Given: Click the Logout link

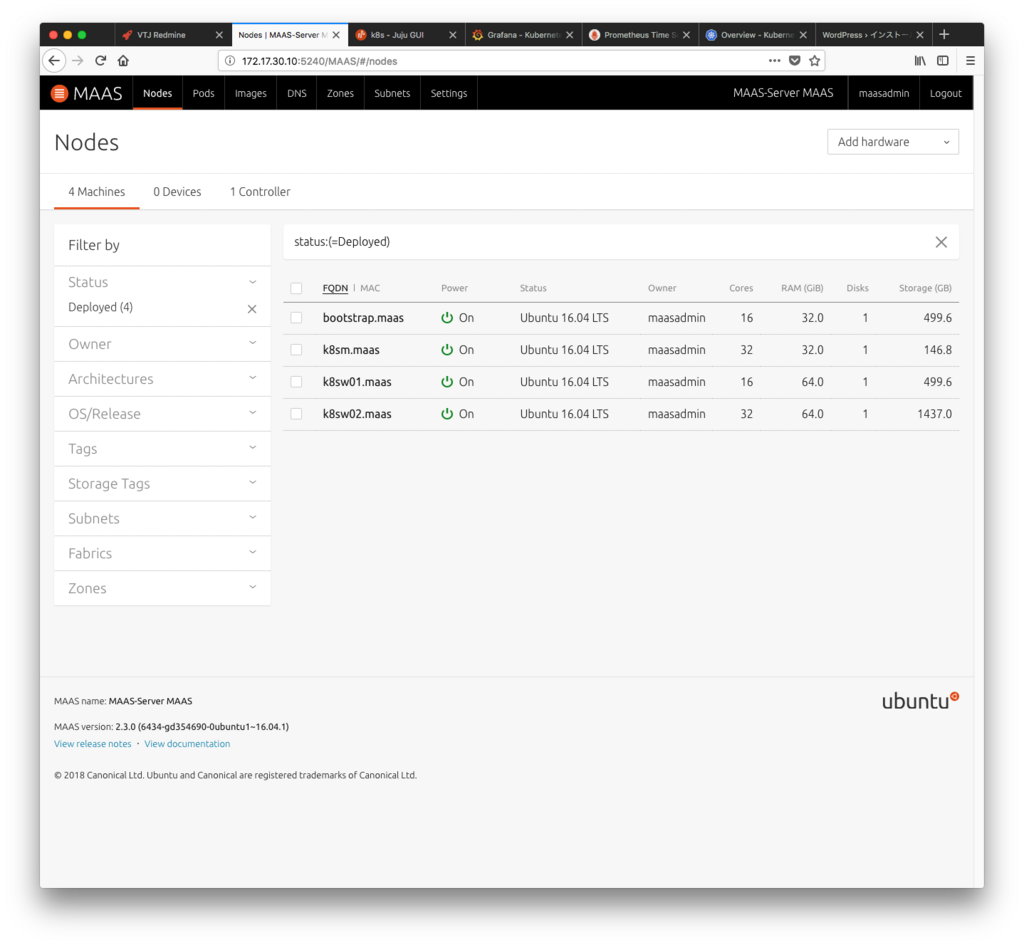Looking at the screenshot, I should tap(946, 93).
